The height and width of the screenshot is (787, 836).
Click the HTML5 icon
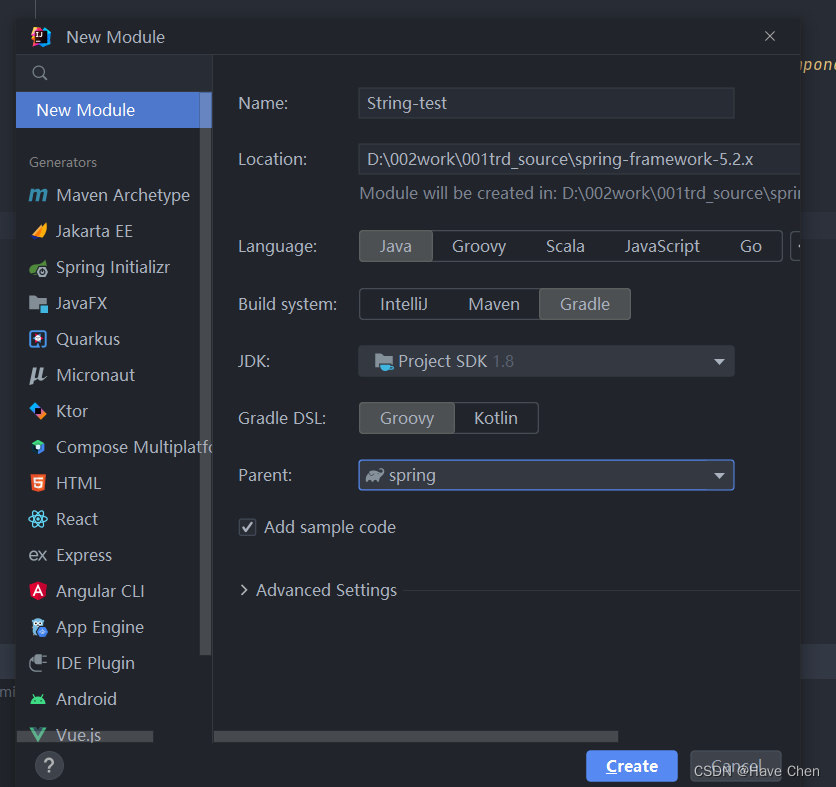pos(38,483)
